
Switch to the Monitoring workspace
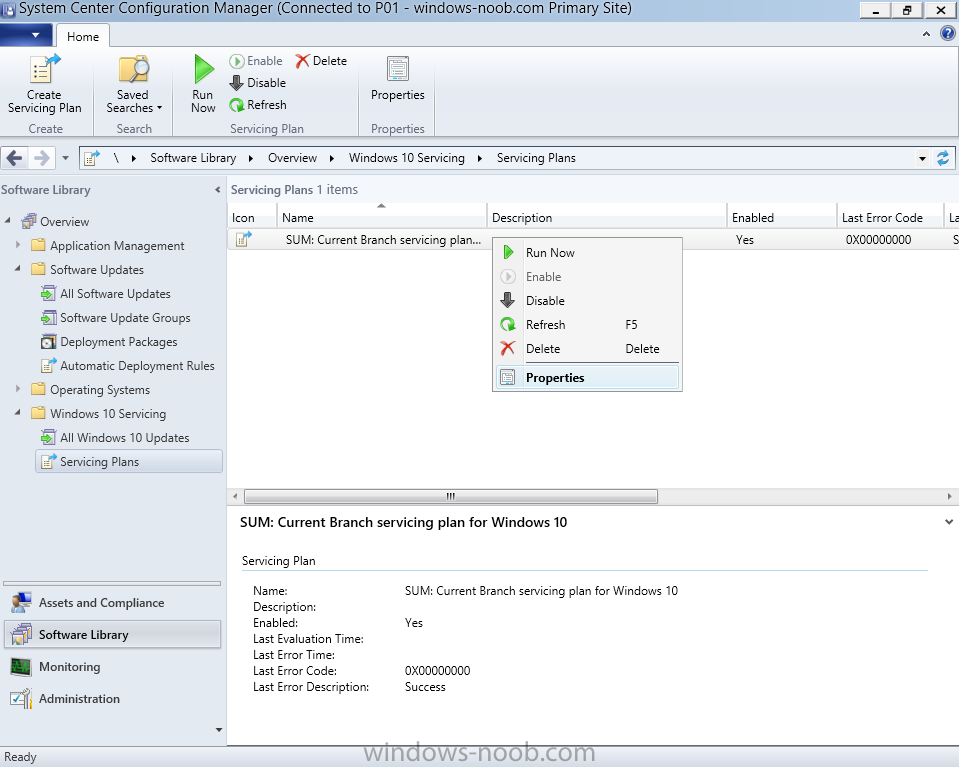click(112, 667)
